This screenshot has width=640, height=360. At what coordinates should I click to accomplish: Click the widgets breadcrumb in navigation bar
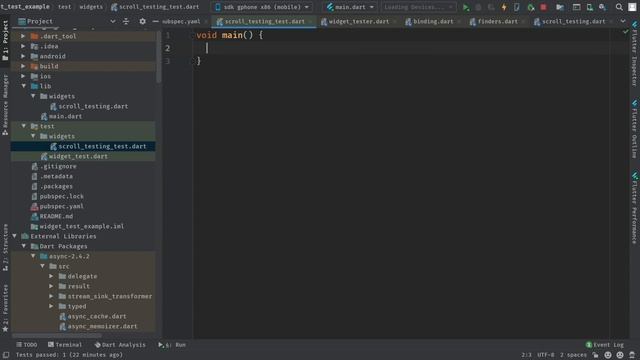[91, 7]
